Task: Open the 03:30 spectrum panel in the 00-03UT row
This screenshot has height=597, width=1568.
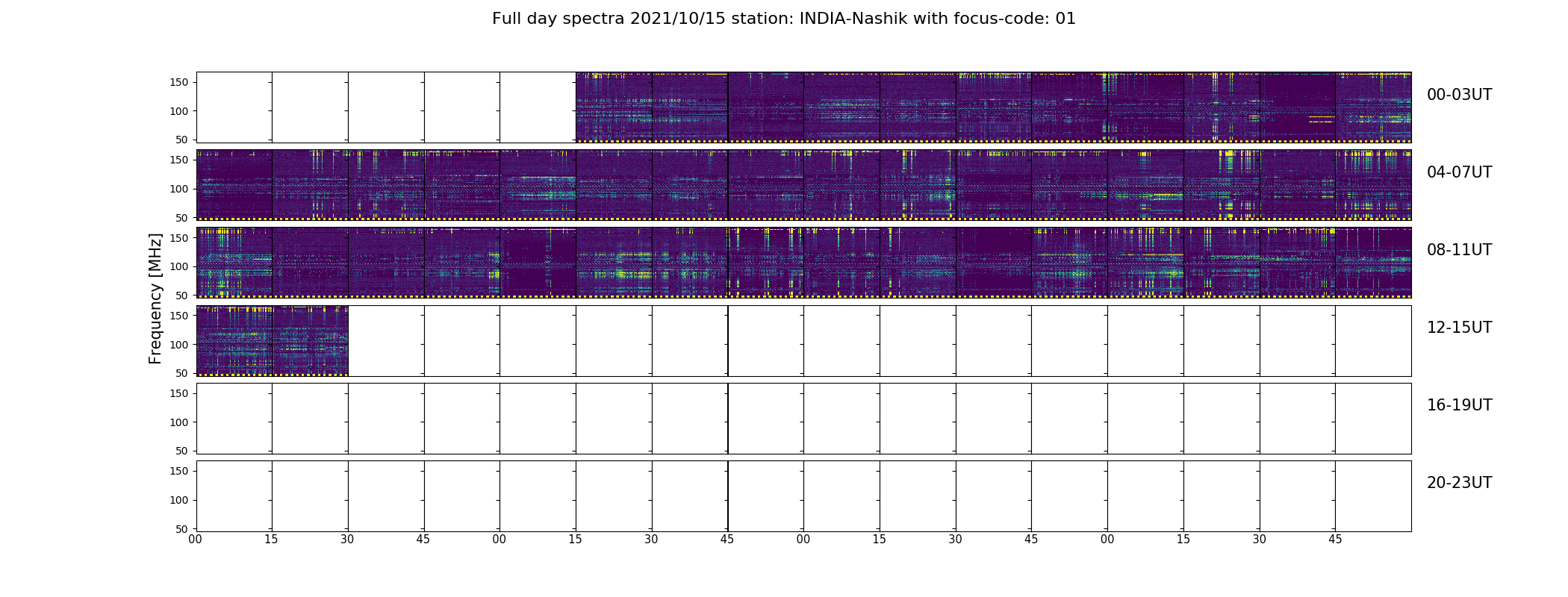Action: [1298, 107]
